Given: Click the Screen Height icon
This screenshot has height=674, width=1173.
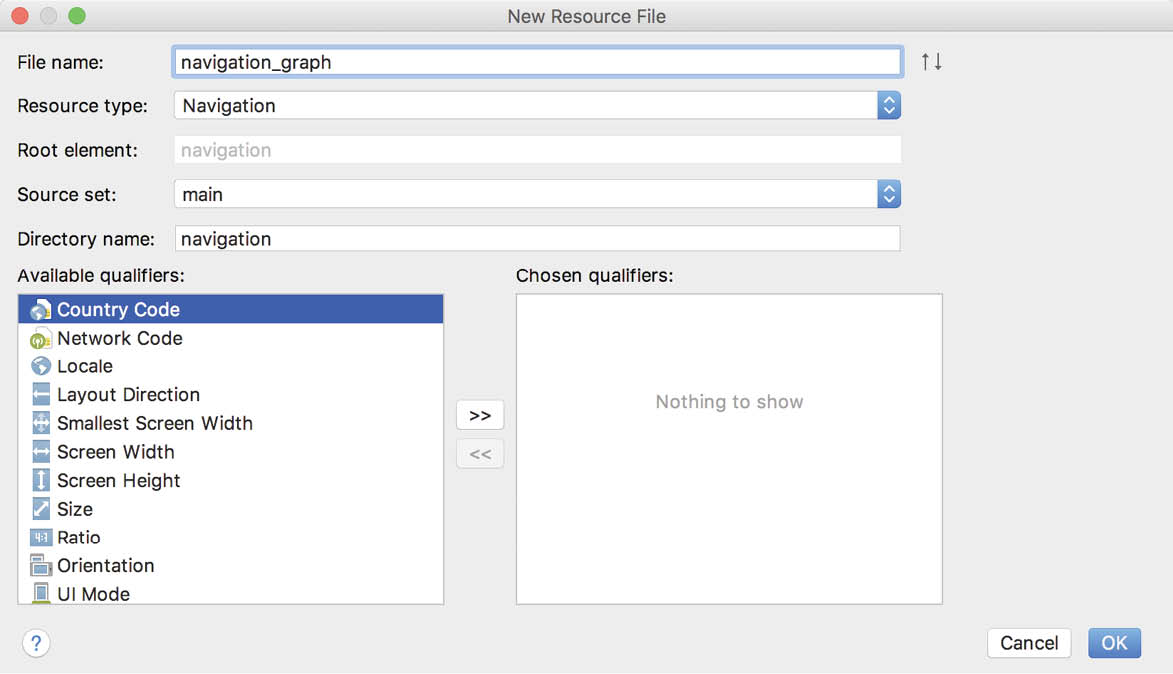Looking at the screenshot, I should coord(40,480).
